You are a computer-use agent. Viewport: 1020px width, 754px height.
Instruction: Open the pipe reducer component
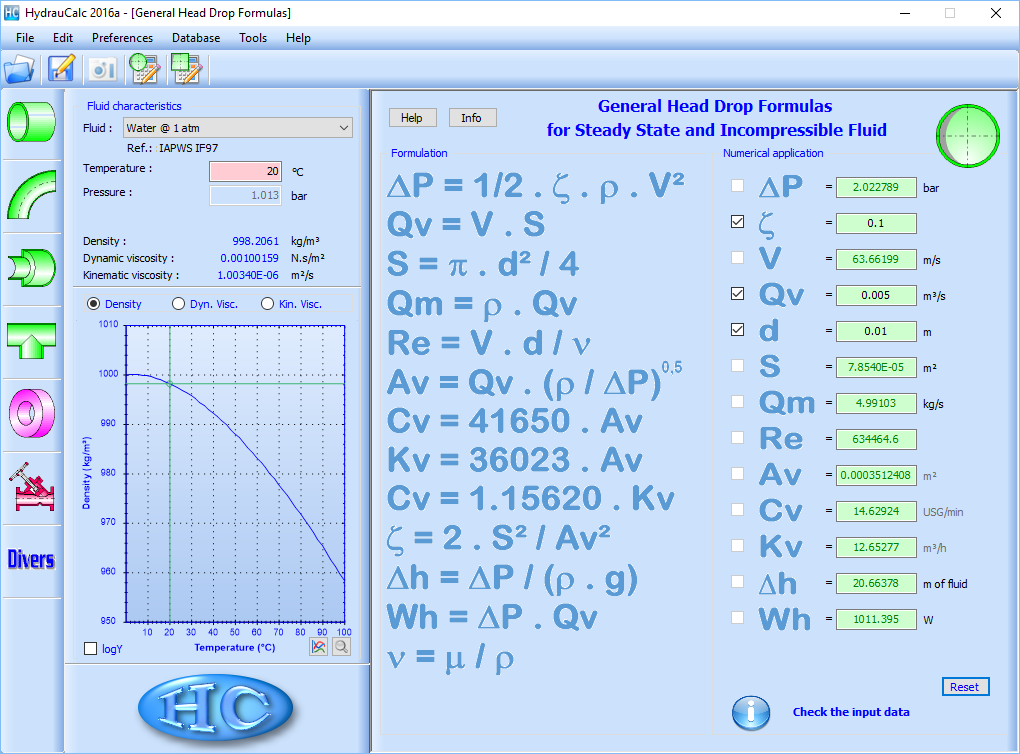[31, 265]
